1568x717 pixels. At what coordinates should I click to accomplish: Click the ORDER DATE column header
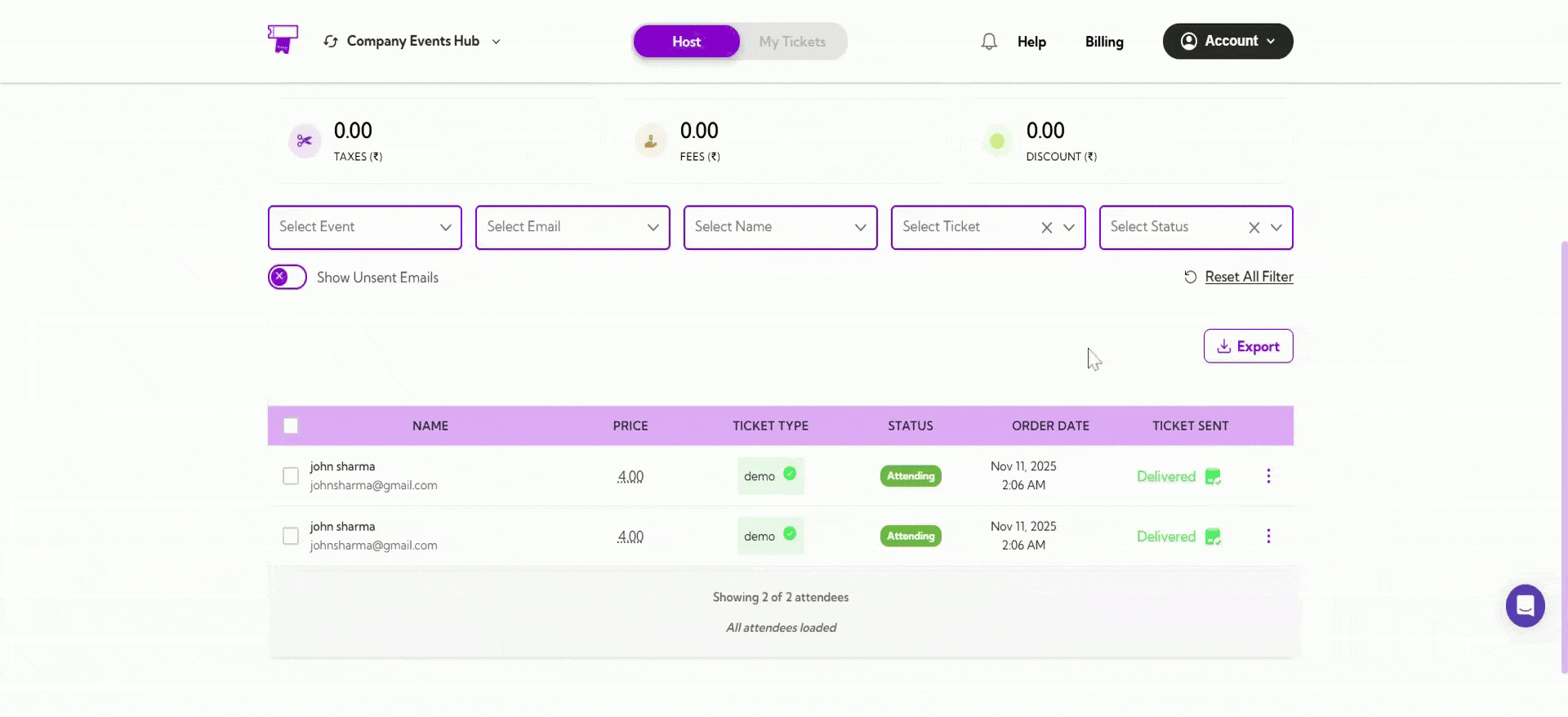pos(1050,425)
